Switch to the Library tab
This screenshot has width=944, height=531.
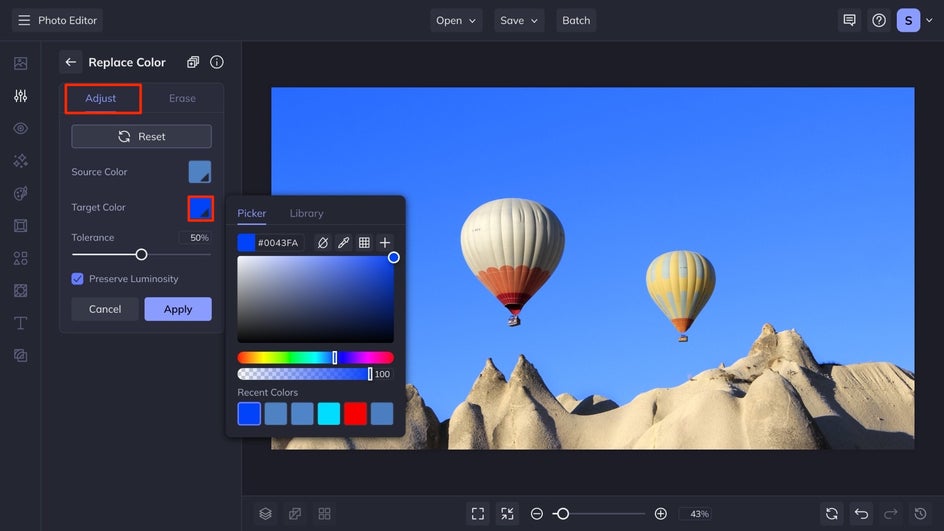[x=306, y=213]
